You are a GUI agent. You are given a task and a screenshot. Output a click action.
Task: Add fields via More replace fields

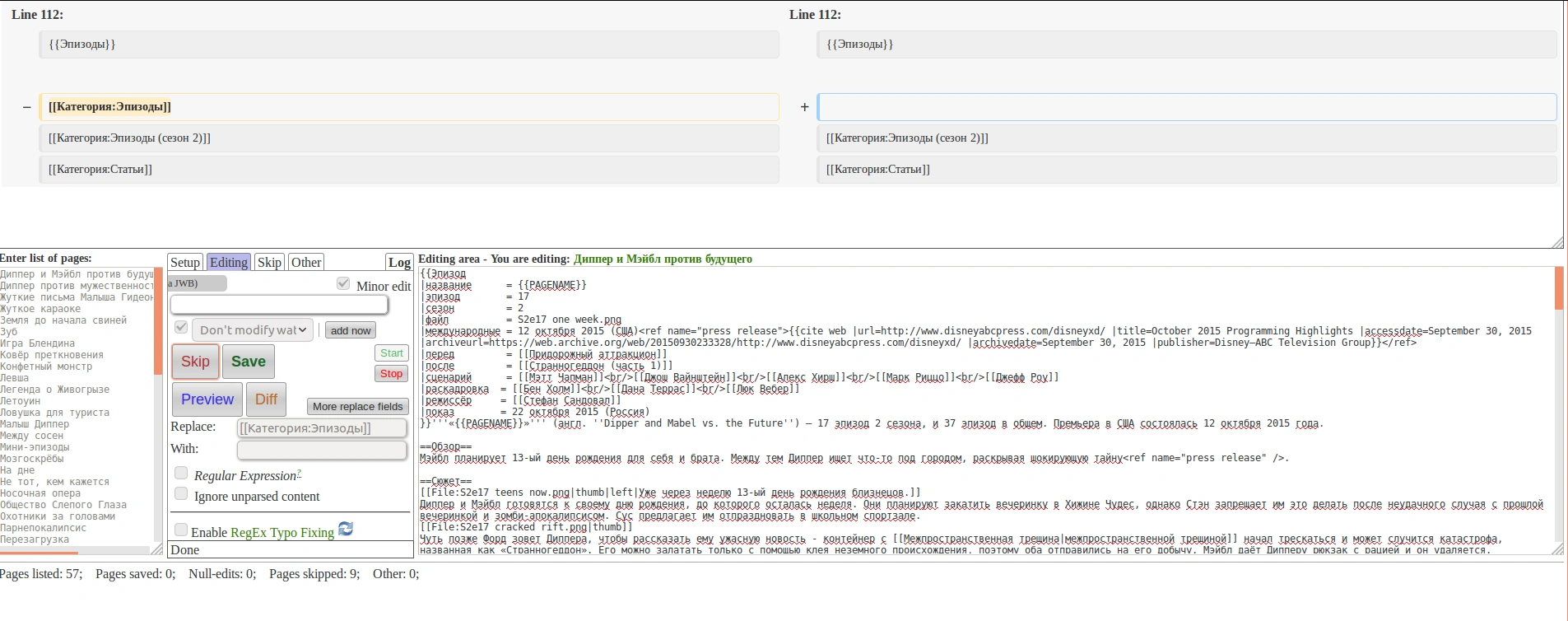click(x=358, y=406)
